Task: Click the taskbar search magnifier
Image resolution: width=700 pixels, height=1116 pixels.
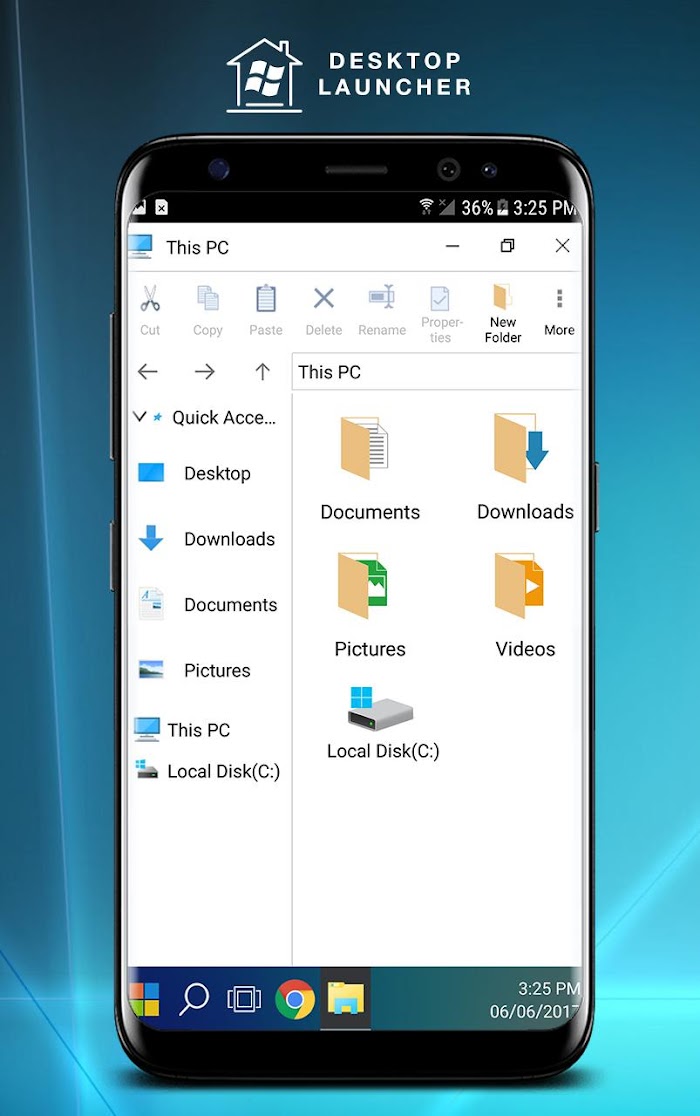Action: click(193, 999)
